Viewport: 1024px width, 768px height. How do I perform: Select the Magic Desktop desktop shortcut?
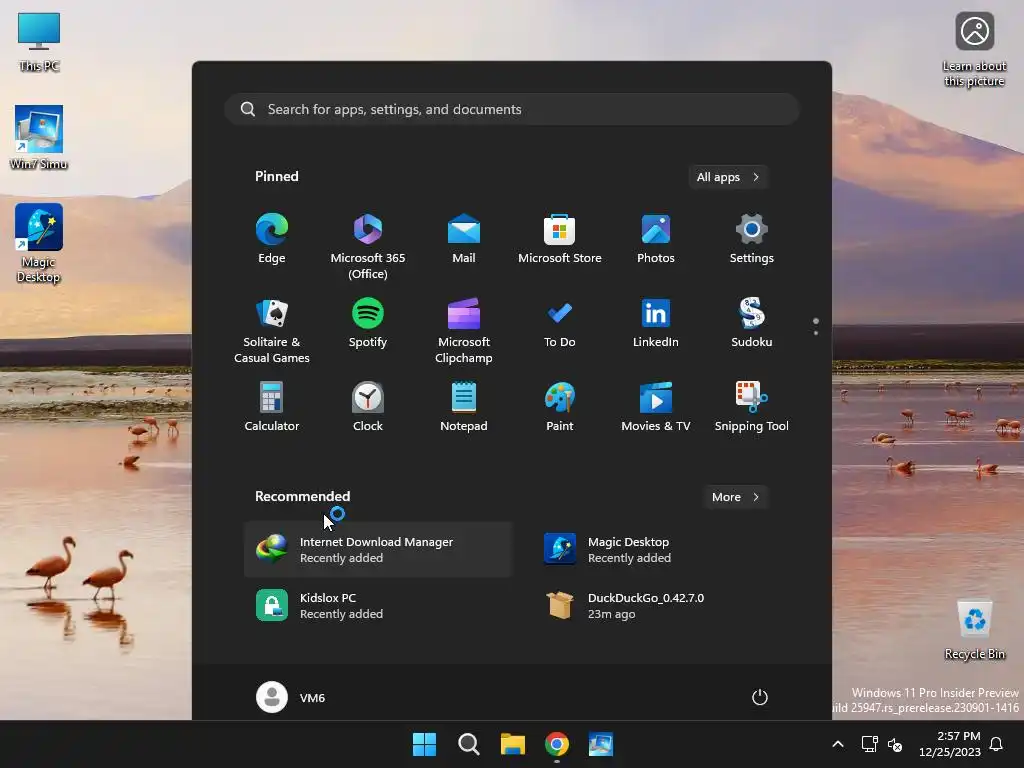click(39, 243)
